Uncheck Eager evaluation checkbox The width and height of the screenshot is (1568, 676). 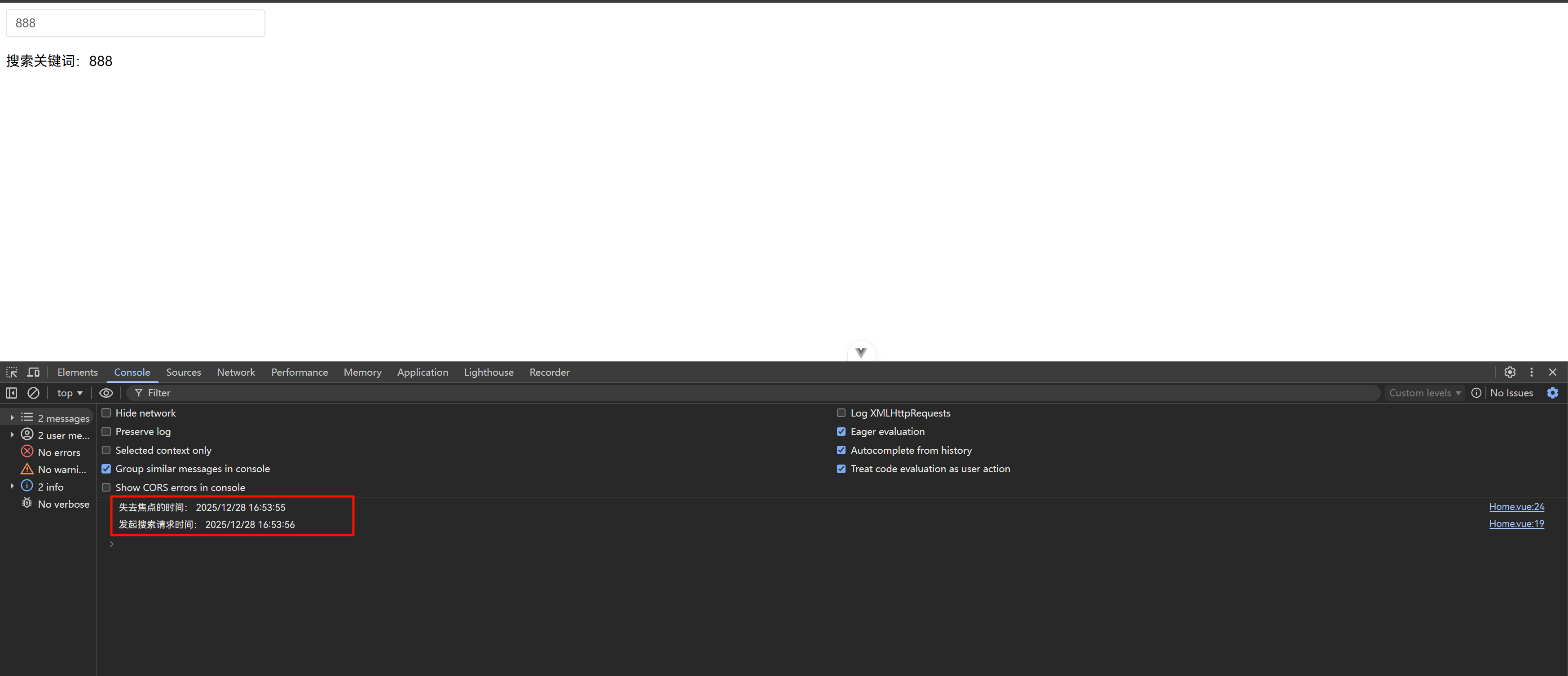click(841, 431)
